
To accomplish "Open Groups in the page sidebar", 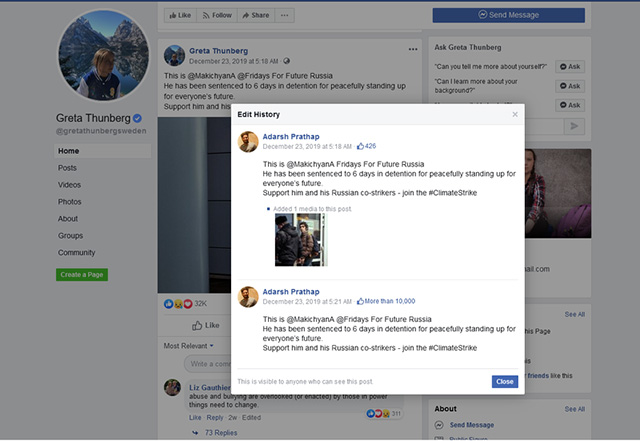I will click(x=70, y=236).
